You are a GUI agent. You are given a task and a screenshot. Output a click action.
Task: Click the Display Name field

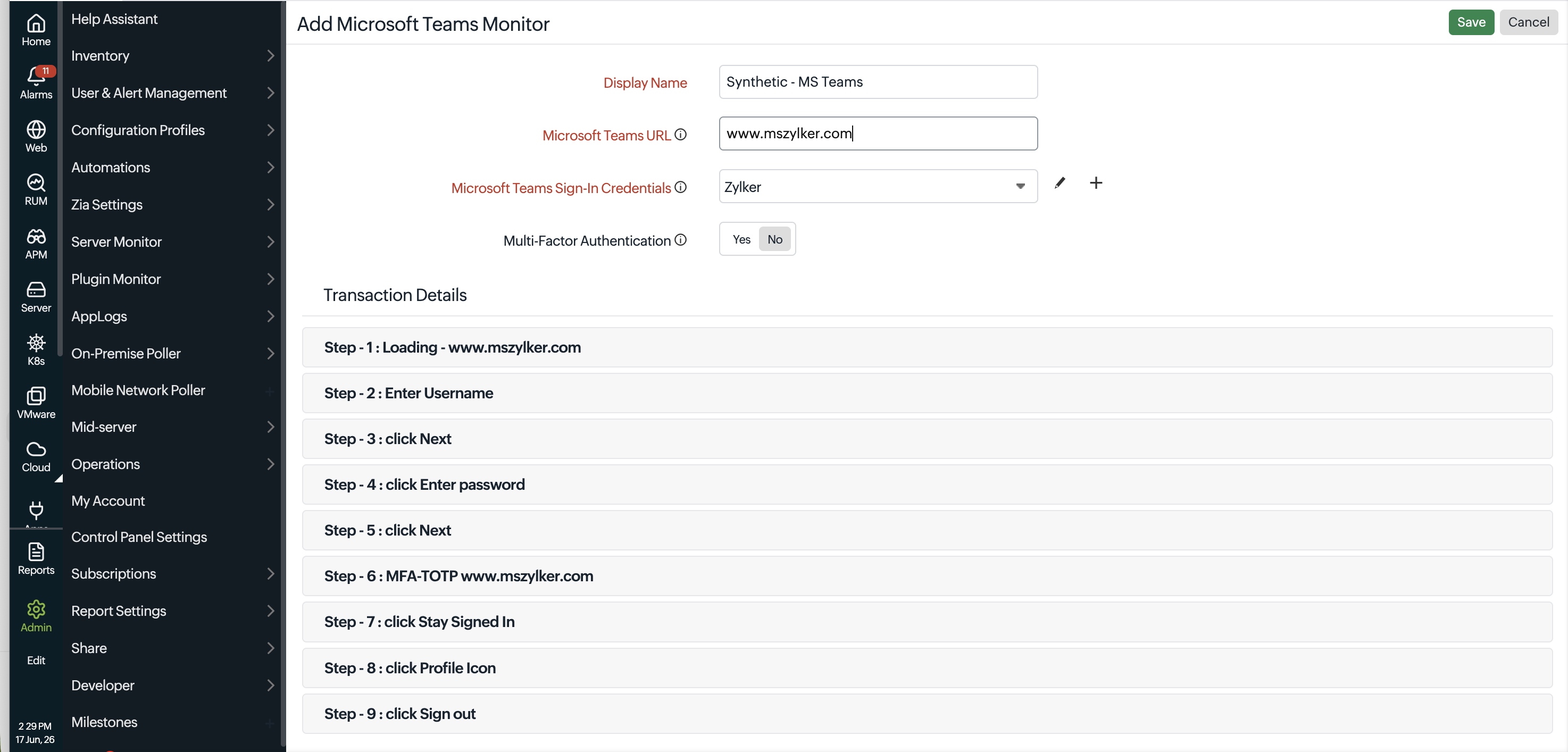click(878, 82)
